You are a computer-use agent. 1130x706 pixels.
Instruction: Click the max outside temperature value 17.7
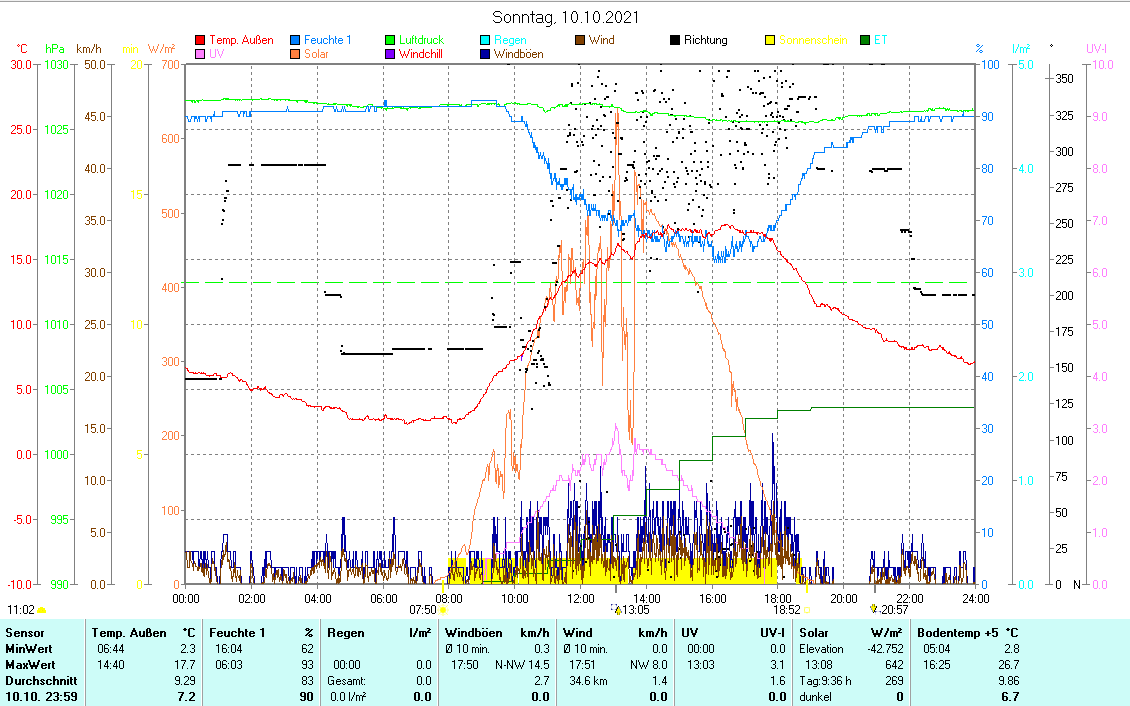pyautogui.click(x=185, y=665)
